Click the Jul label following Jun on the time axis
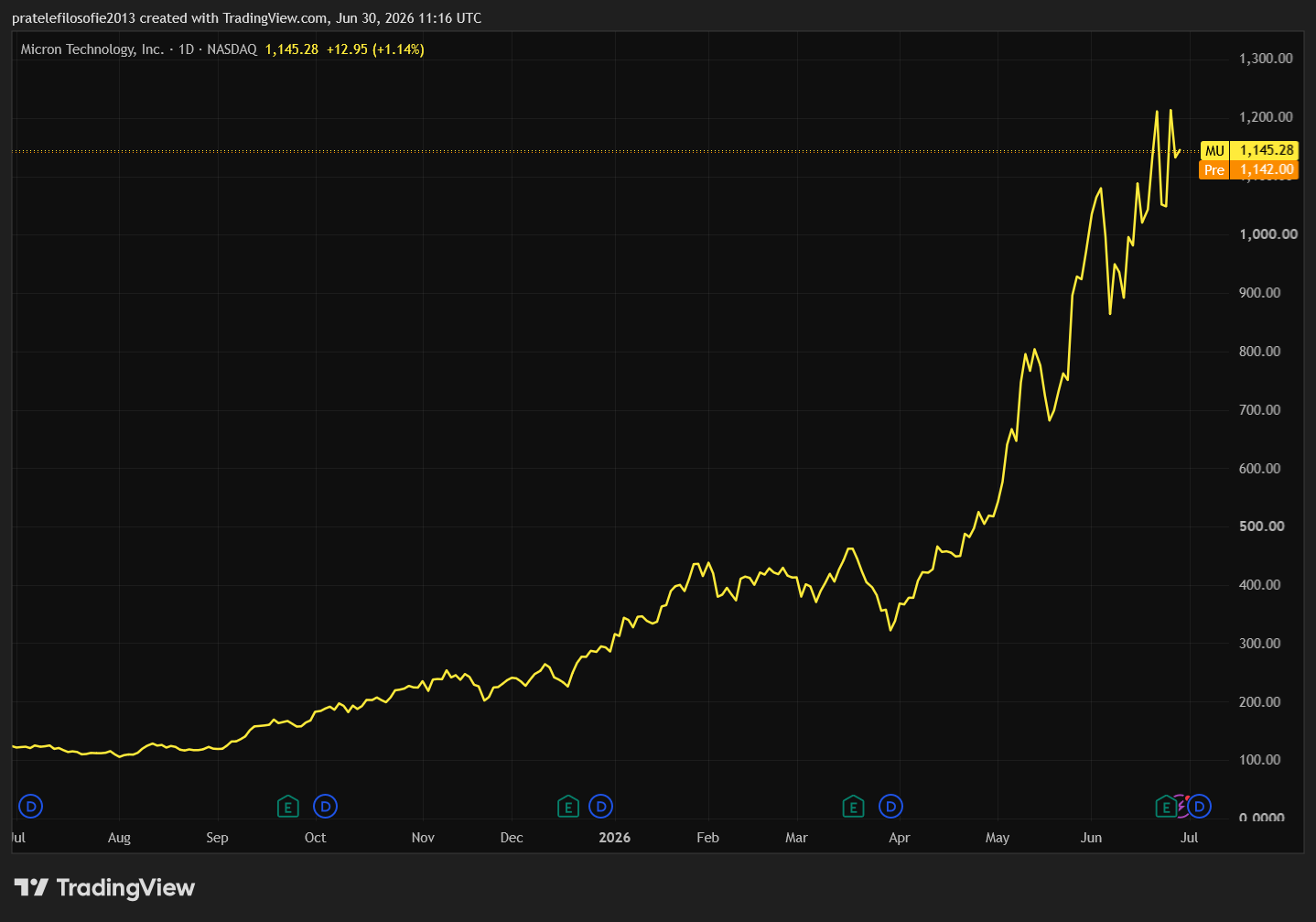 1190,838
